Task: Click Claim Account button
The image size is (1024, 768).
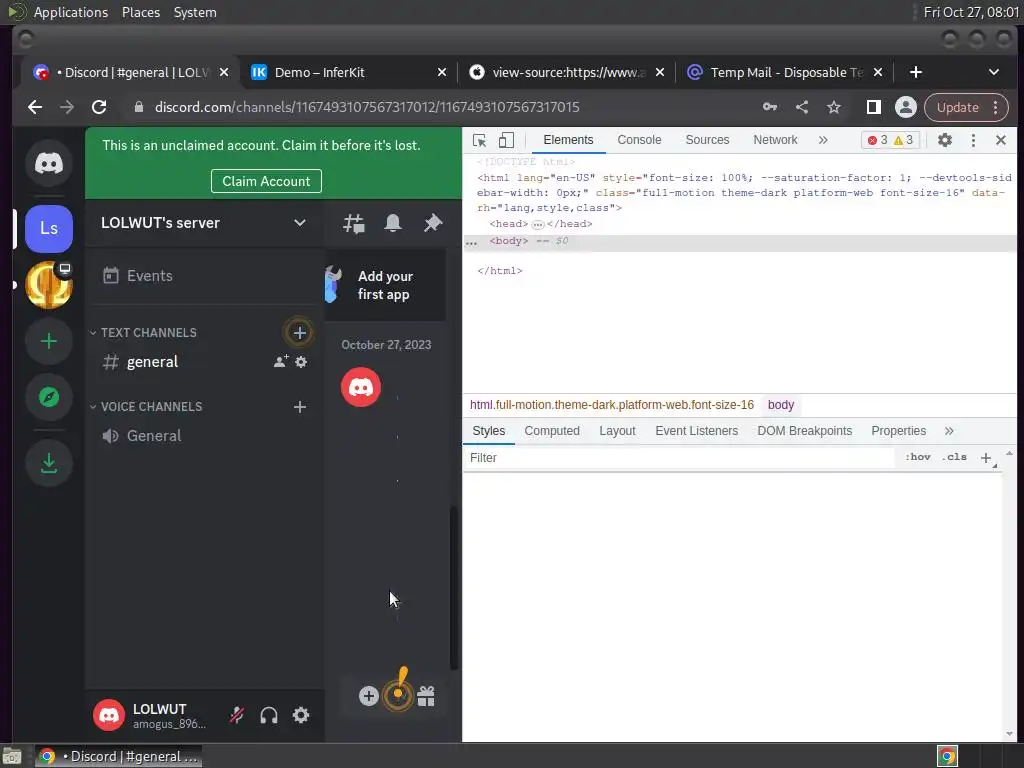Action: (x=266, y=182)
